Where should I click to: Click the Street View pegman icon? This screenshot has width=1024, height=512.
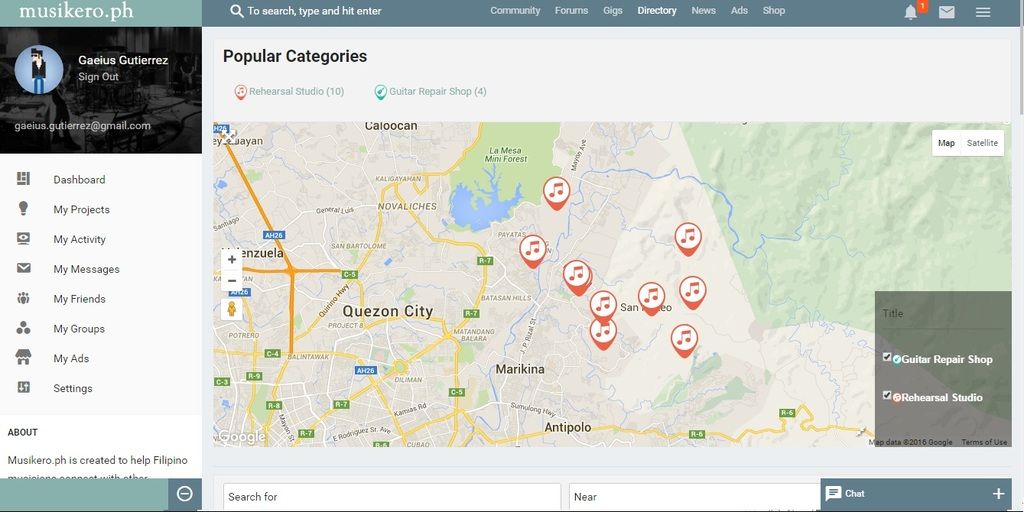pyautogui.click(x=231, y=309)
